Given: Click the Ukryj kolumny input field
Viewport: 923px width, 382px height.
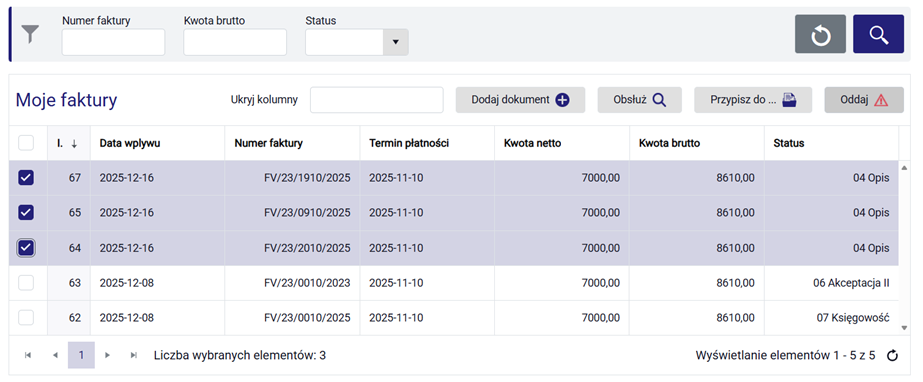Looking at the screenshot, I should pos(377,100).
